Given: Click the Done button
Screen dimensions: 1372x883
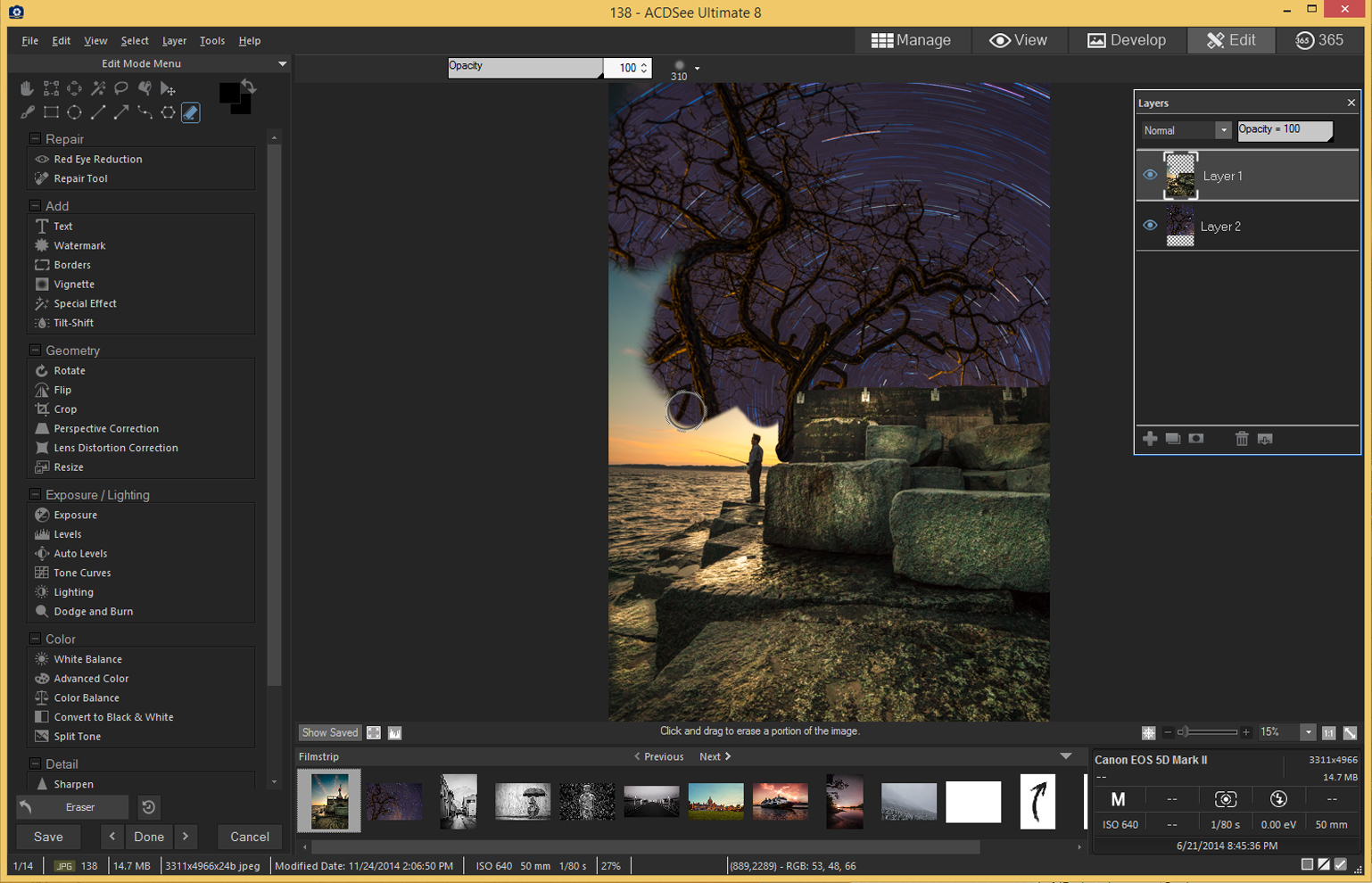Looking at the screenshot, I should pos(149,837).
